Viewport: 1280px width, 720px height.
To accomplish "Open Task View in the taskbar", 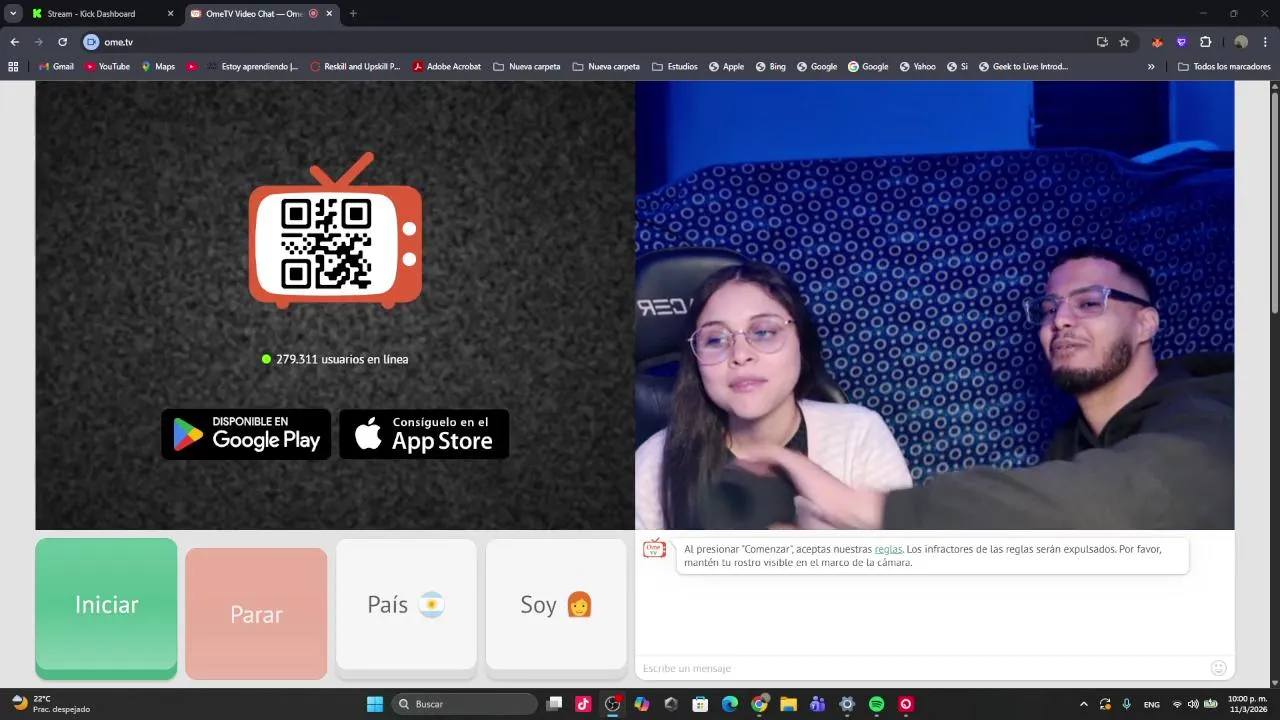I will (554, 704).
